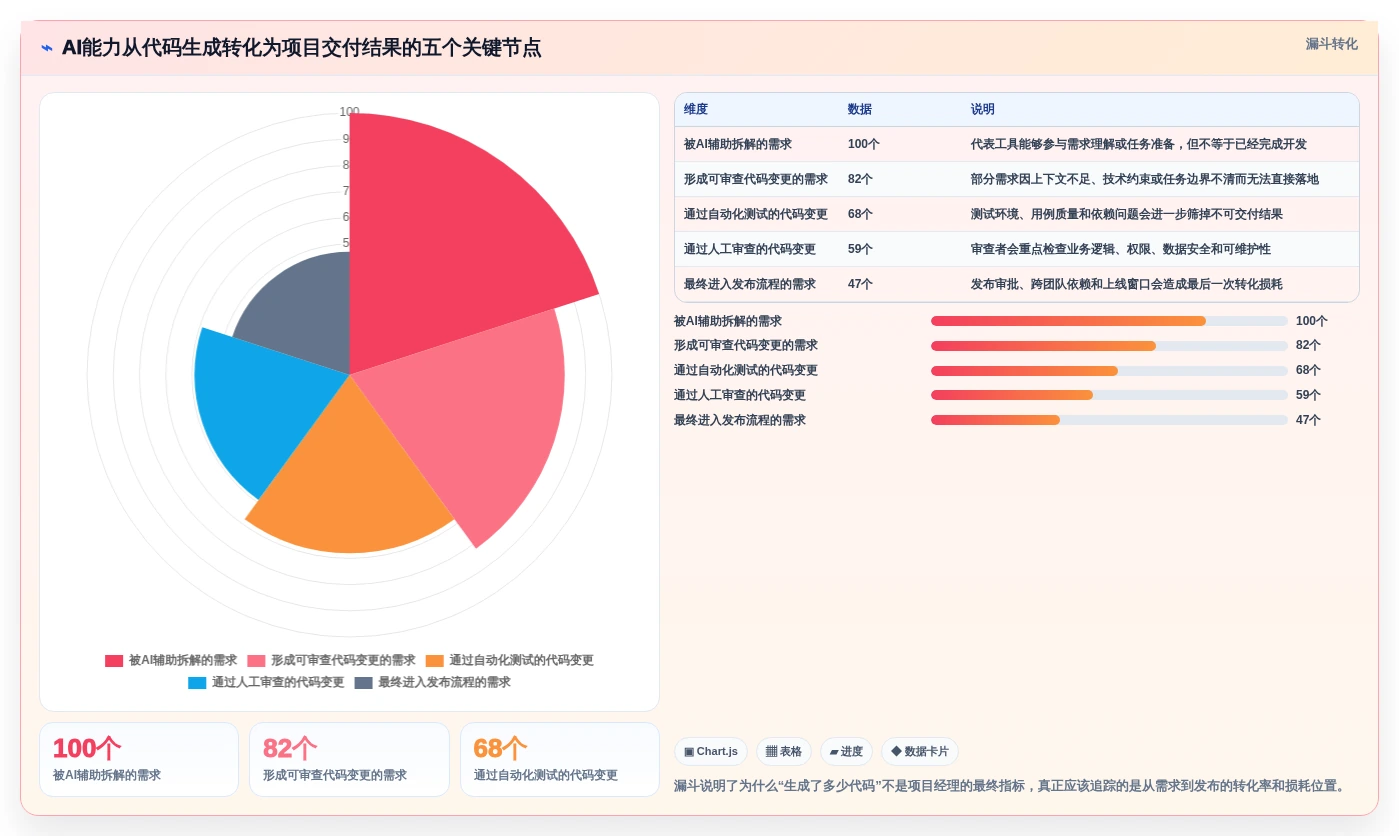Click the 维度 column header
This screenshot has width=1399, height=836.
point(696,110)
